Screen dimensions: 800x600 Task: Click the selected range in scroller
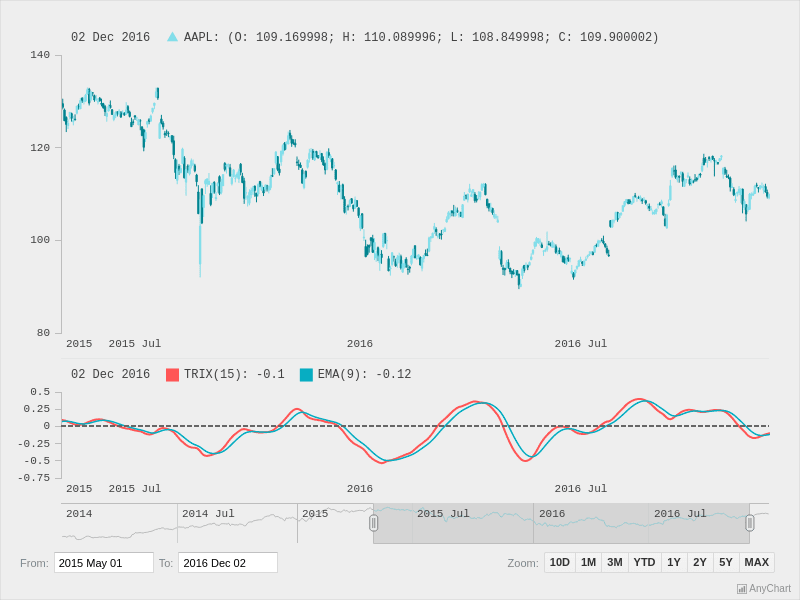[x=561, y=523]
